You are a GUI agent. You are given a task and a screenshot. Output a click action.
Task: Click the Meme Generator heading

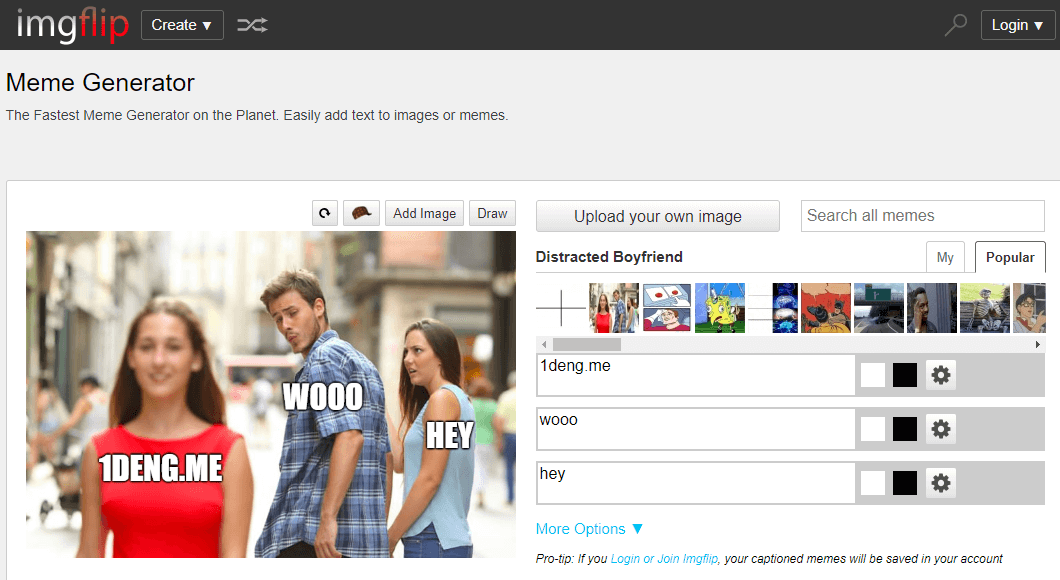pyautogui.click(x=100, y=82)
